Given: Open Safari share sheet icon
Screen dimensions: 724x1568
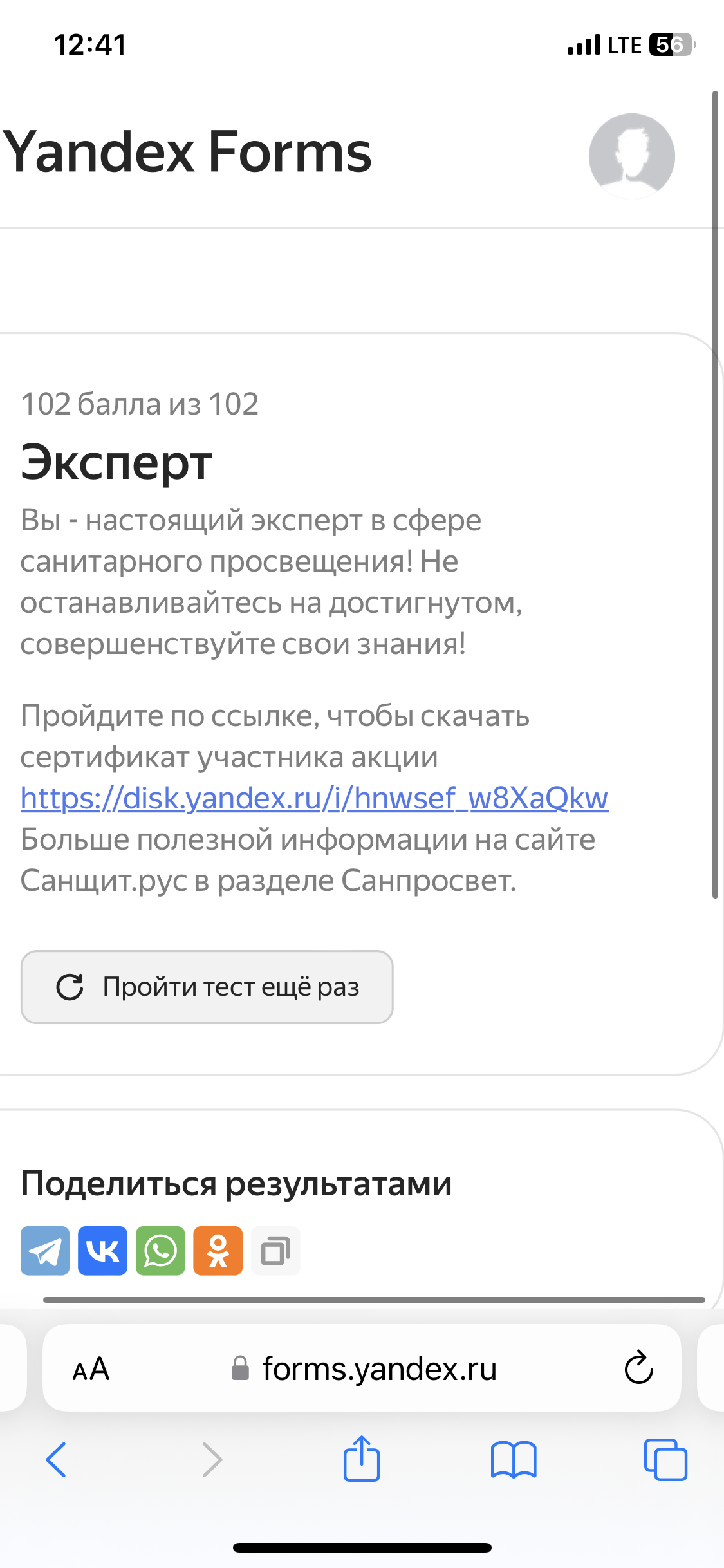Looking at the screenshot, I should tap(362, 1459).
